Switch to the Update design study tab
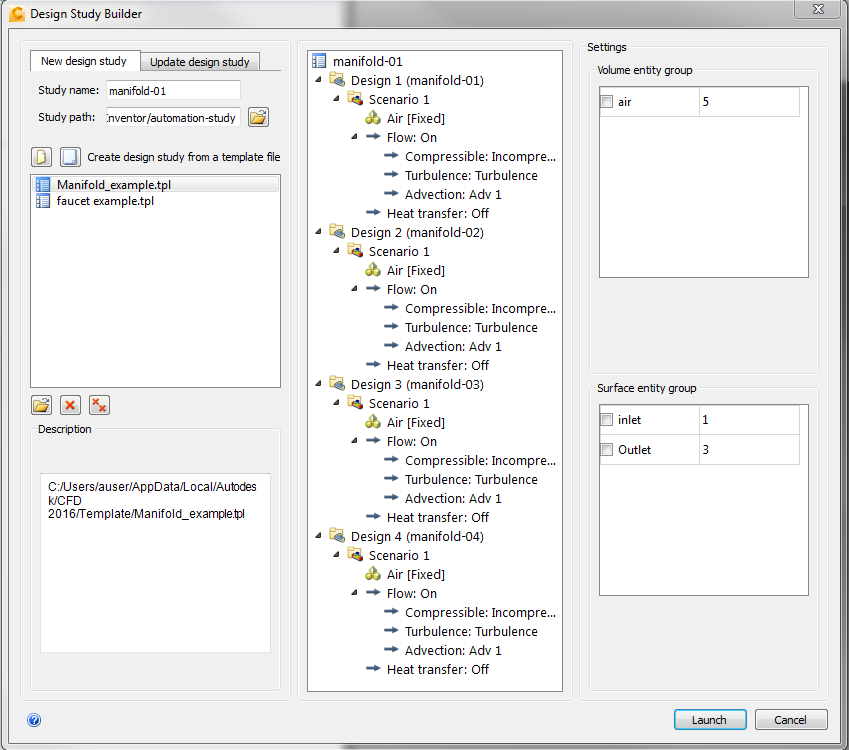849x750 pixels. (x=200, y=62)
